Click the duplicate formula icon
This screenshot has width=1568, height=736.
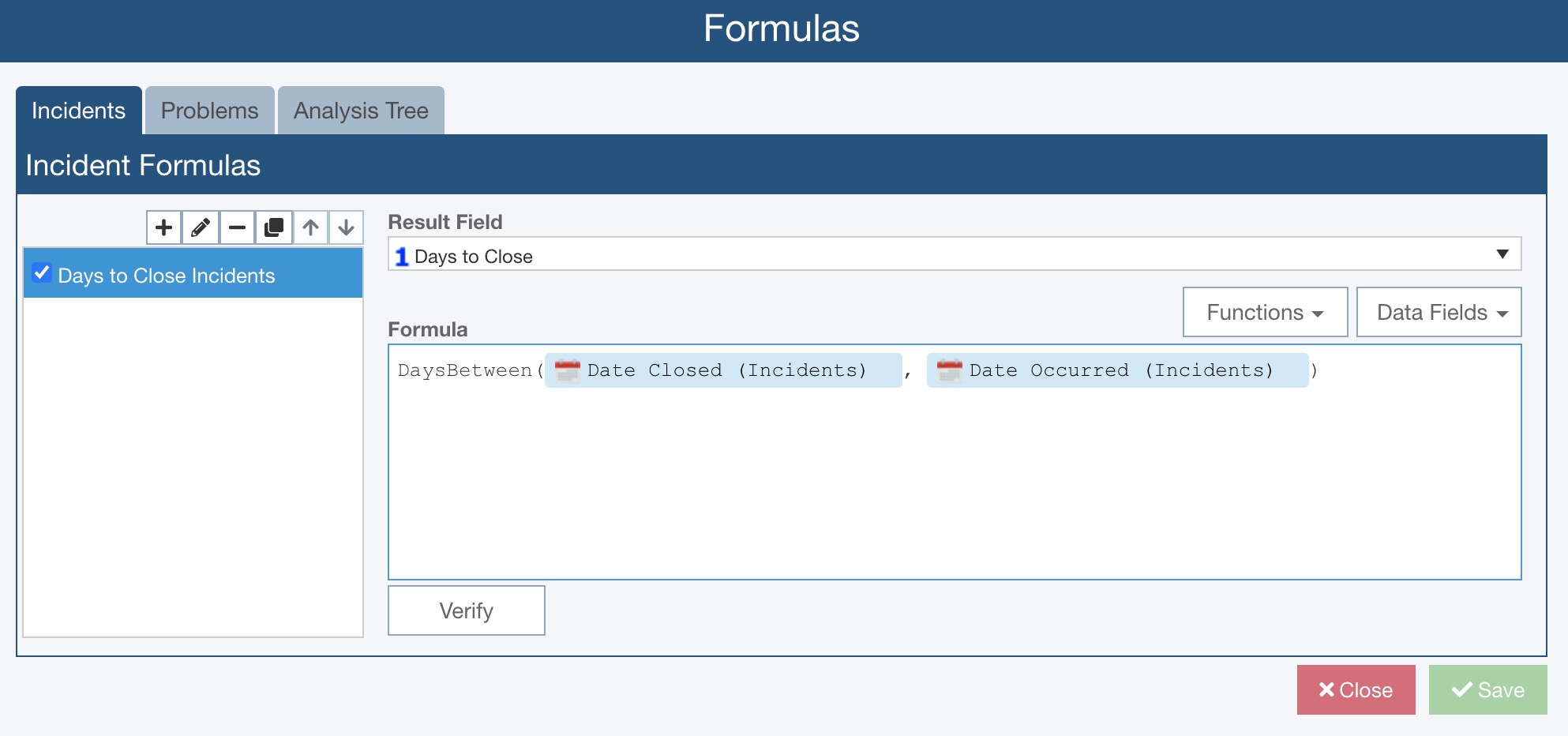[x=273, y=227]
